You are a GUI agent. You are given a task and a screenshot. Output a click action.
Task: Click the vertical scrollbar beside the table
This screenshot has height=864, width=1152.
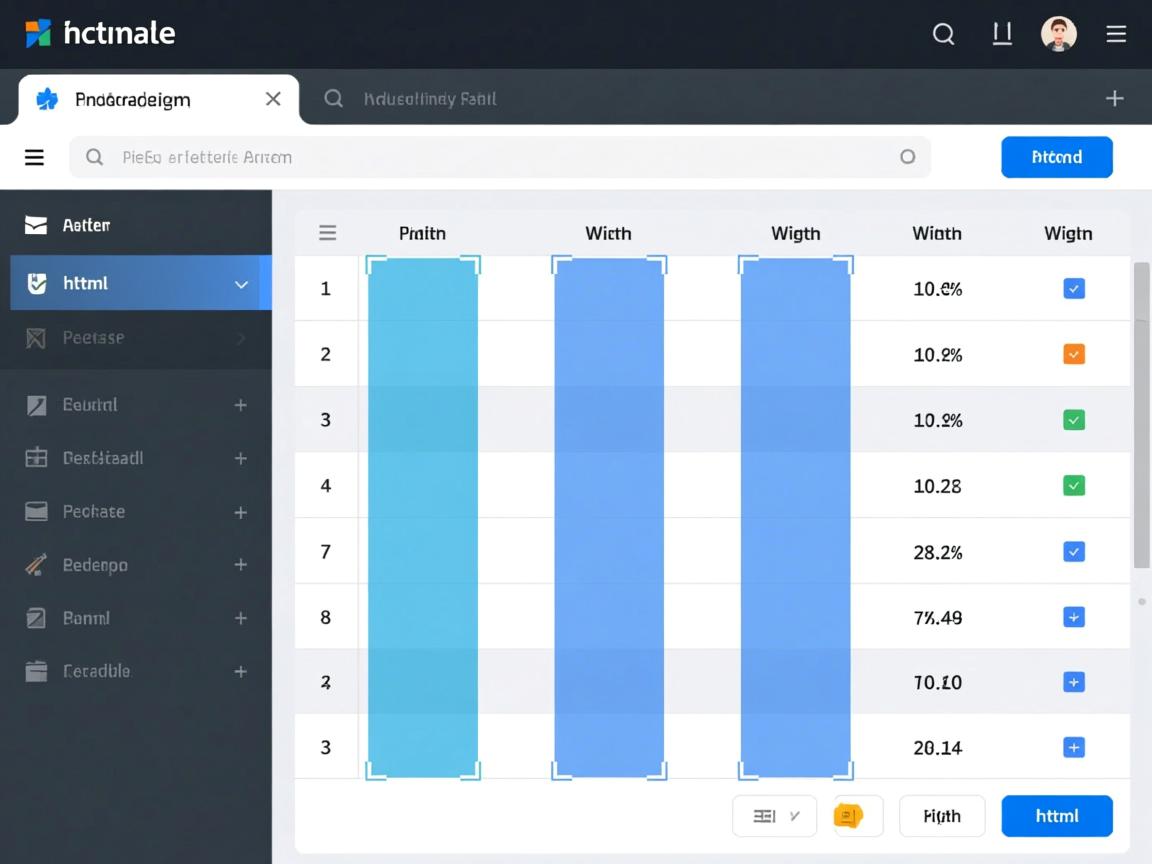[1140, 415]
